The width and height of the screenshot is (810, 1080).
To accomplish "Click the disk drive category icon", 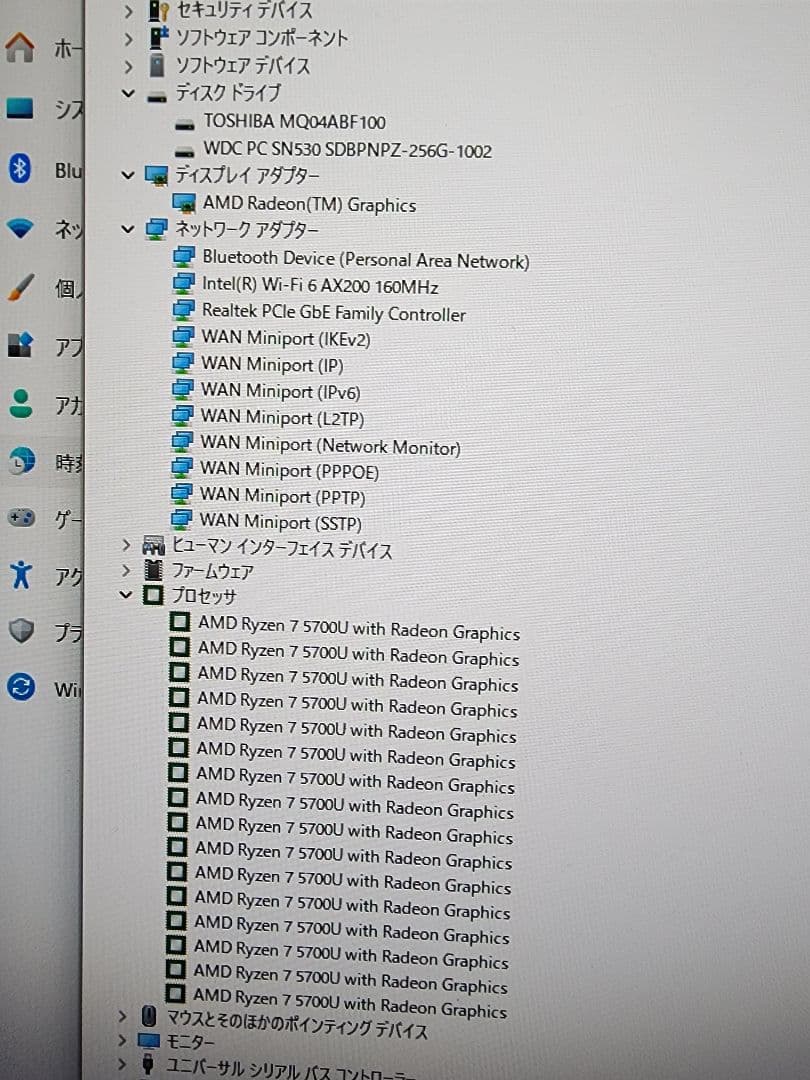I will coord(157,97).
